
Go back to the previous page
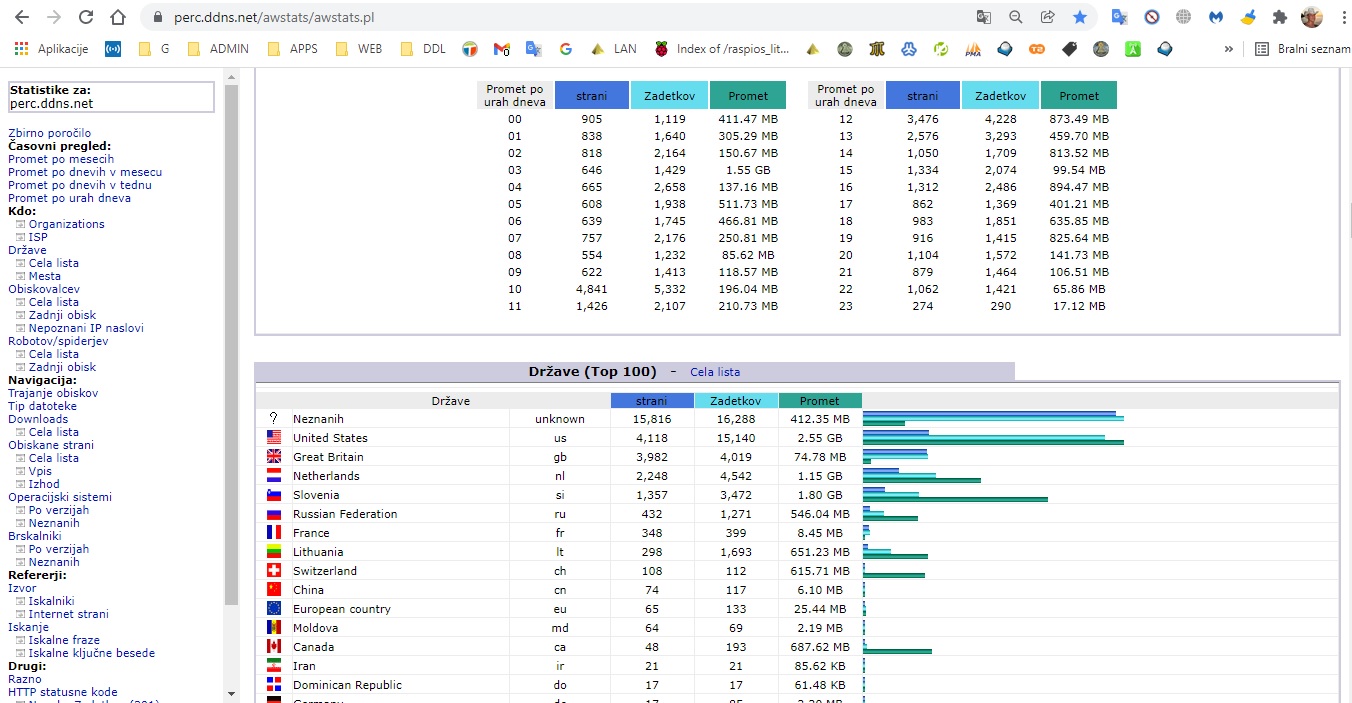[21, 17]
